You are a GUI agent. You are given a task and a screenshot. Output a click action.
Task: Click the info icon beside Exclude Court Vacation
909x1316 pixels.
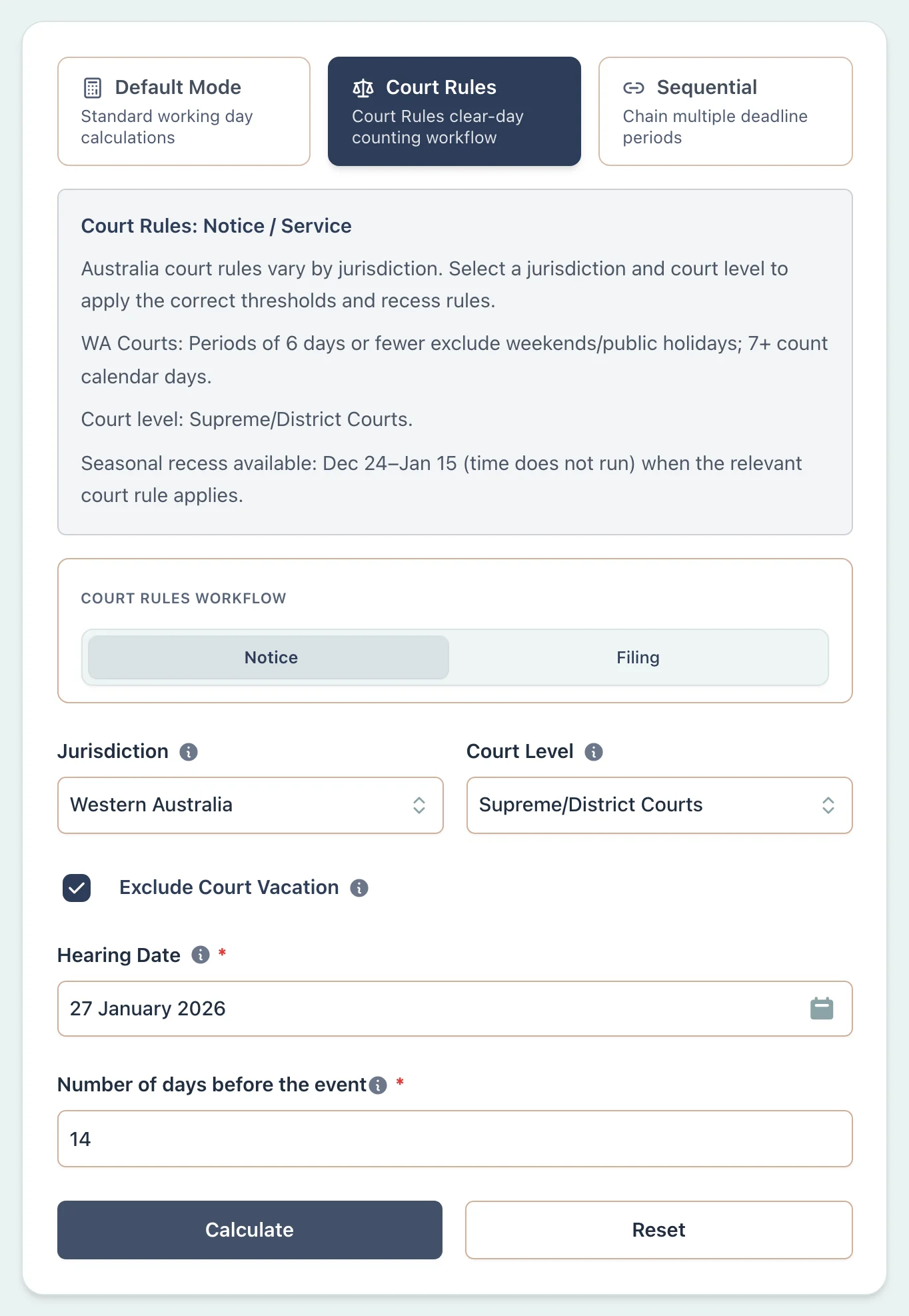359,888
